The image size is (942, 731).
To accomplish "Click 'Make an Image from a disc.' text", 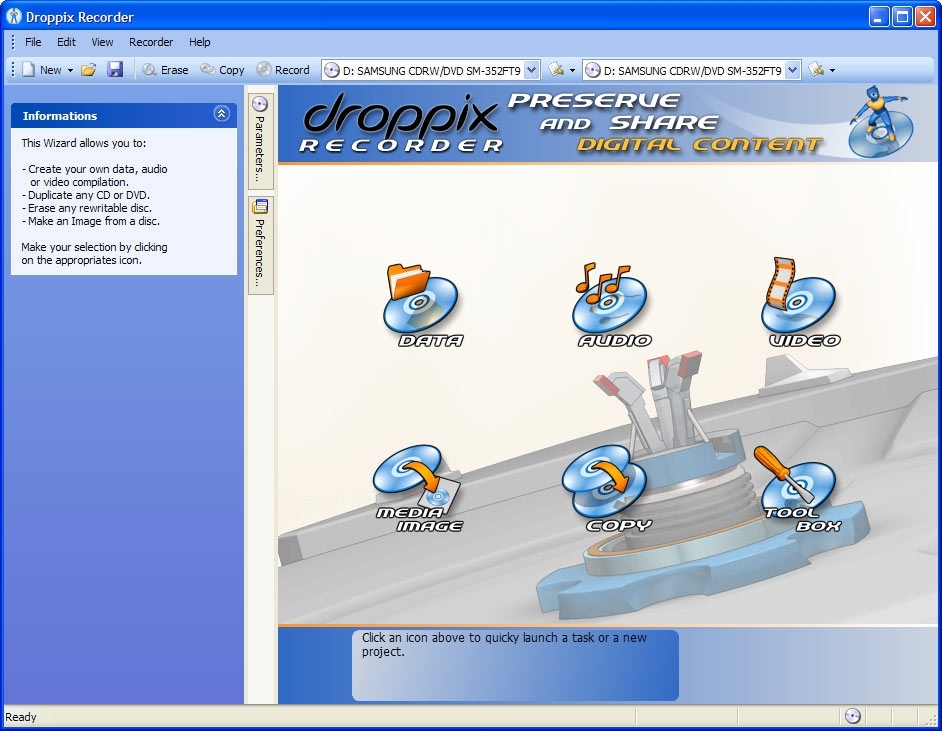I will [94, 221].
